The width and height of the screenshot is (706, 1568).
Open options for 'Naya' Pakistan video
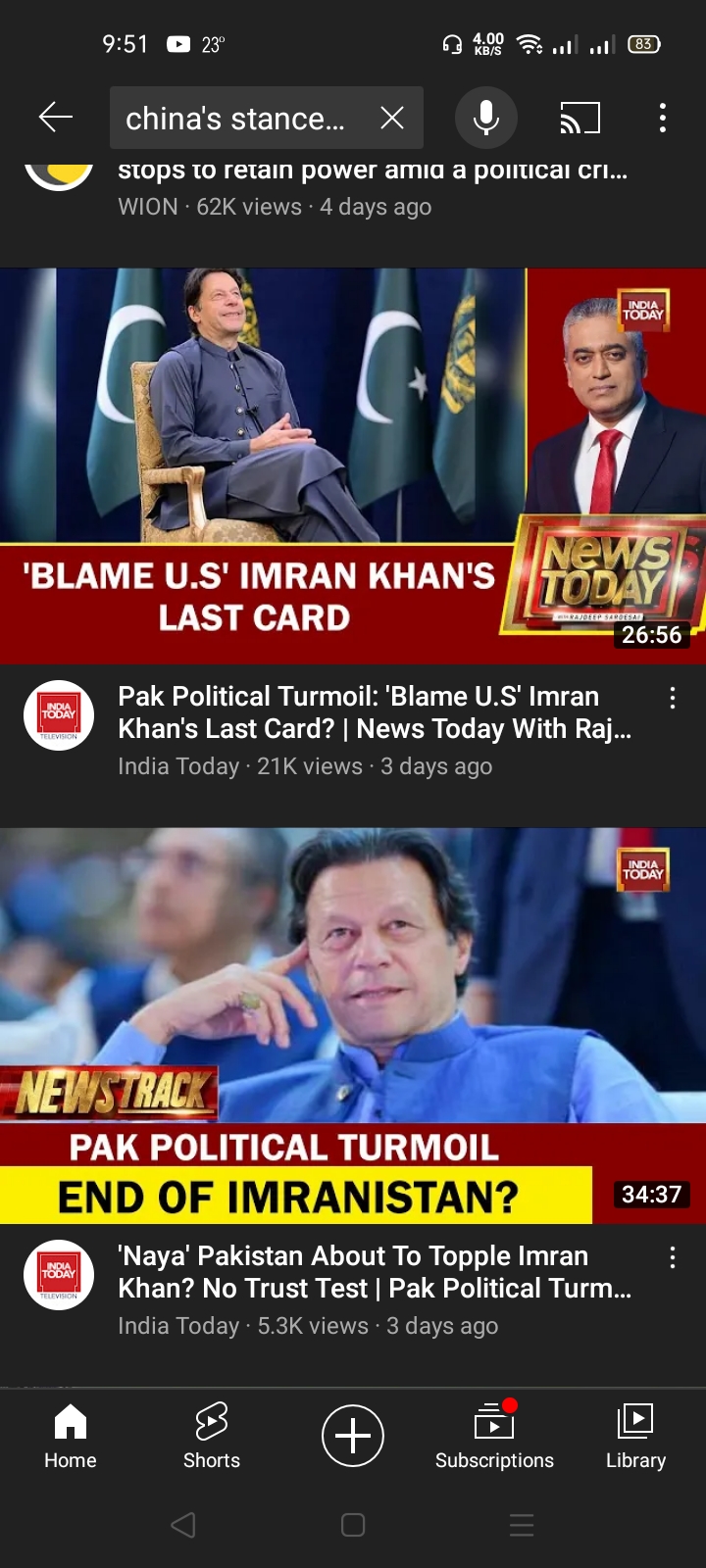(x=673, y=1257)
